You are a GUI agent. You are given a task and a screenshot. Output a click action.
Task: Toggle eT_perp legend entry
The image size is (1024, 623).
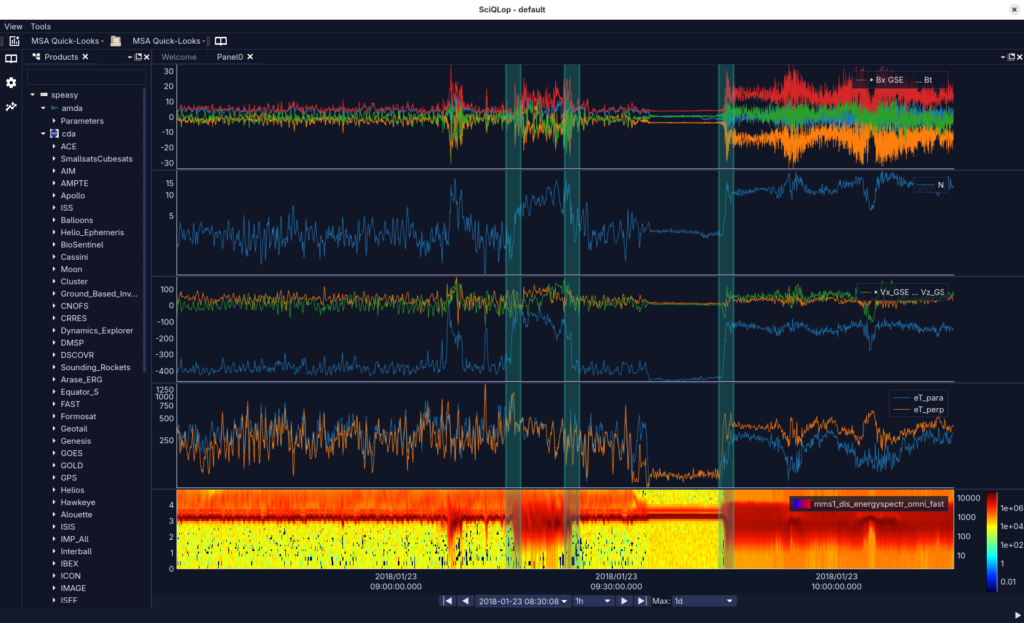point(919,409)
